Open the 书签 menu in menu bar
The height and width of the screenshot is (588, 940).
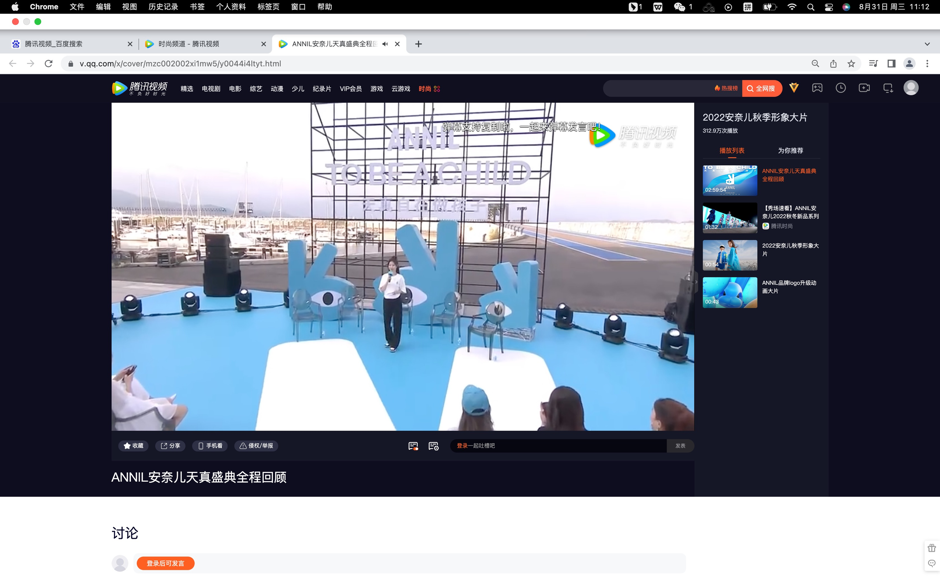(197, 7)
